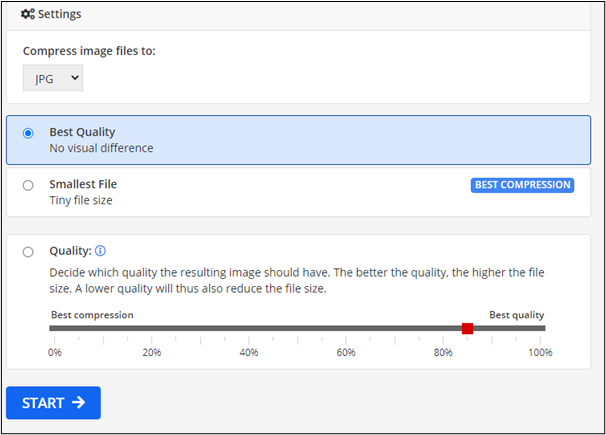
Task: Click the "Tiny file size" description
Action: pyautogui.click(x=81, y=200)
